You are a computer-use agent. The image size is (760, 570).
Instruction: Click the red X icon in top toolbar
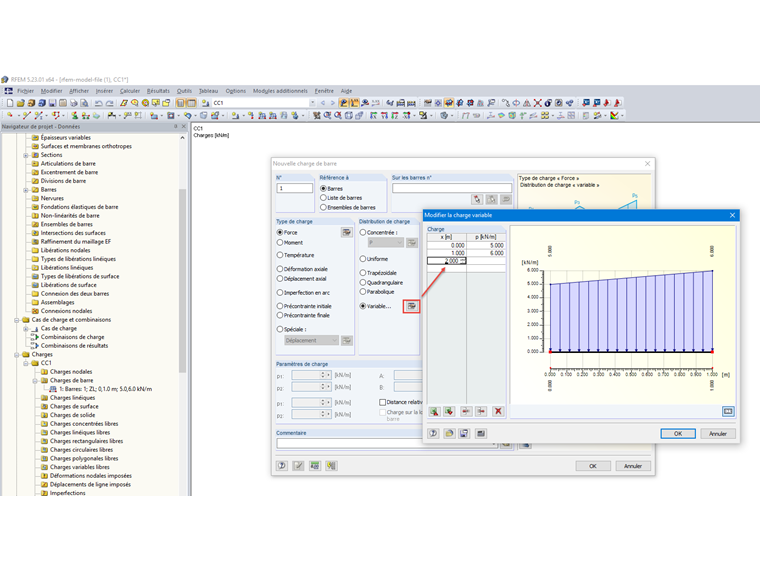pos(538,103)
